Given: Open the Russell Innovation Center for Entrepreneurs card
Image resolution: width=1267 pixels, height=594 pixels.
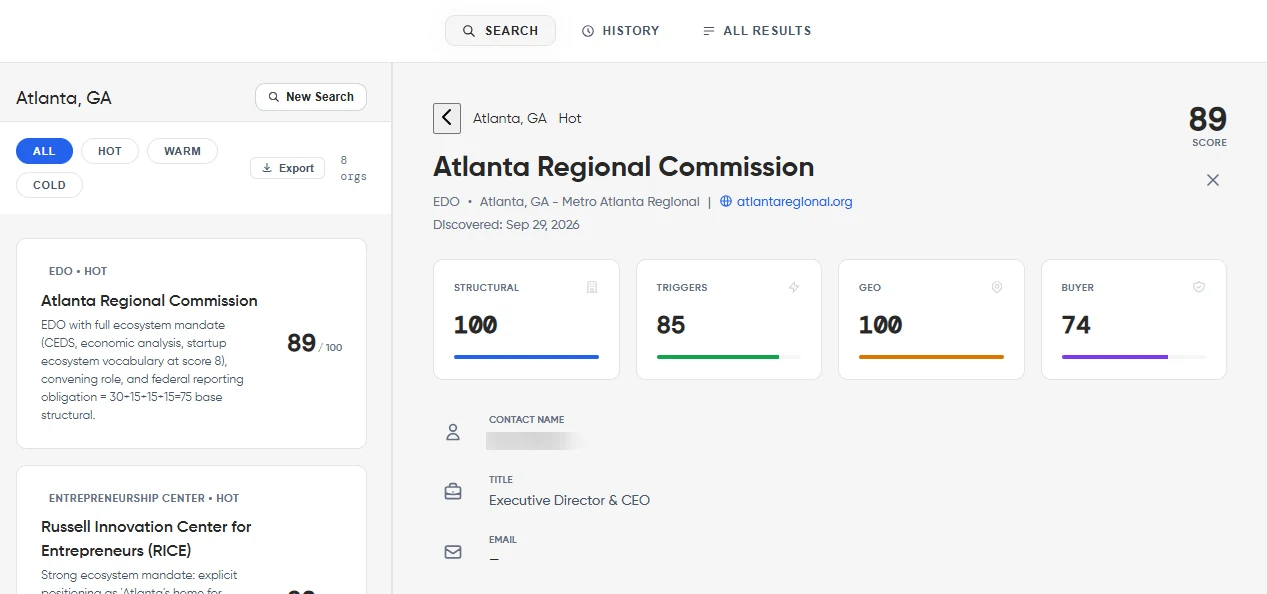Looking at the screenshot, I should [191, 530].
